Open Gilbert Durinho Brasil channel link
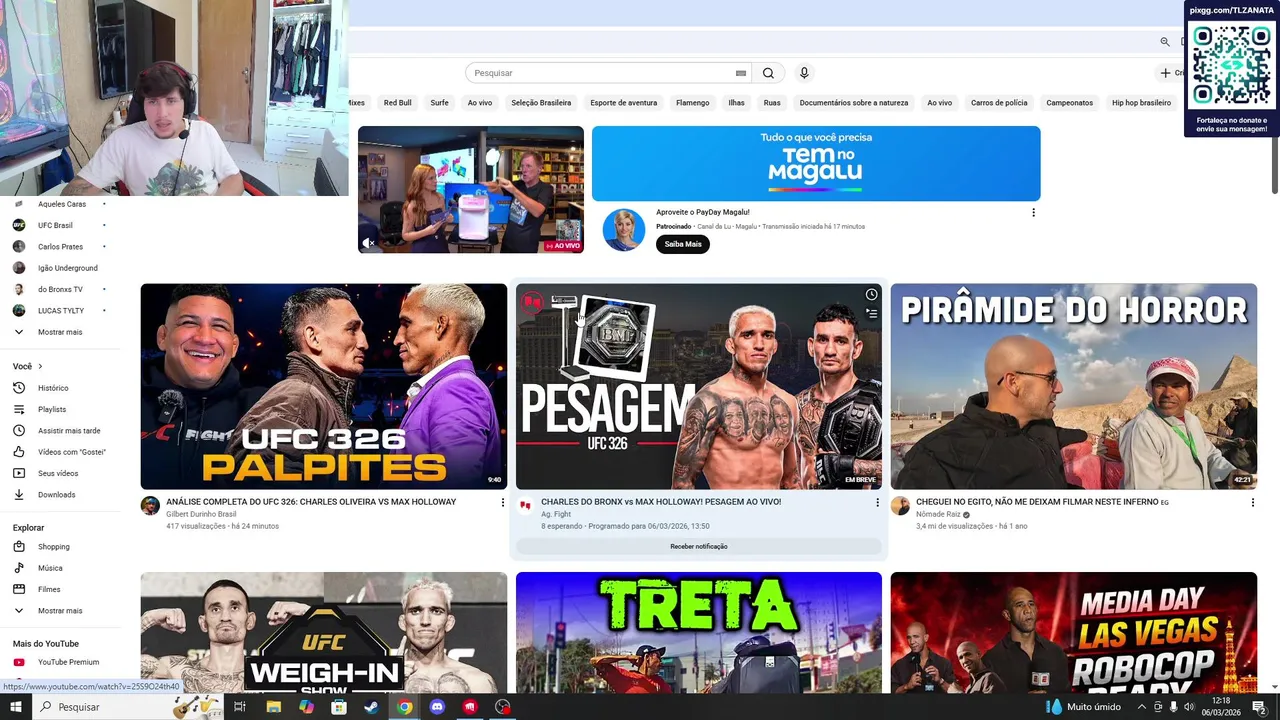The width and height of the screenshot is (1280, 720). tap(201, 514)
